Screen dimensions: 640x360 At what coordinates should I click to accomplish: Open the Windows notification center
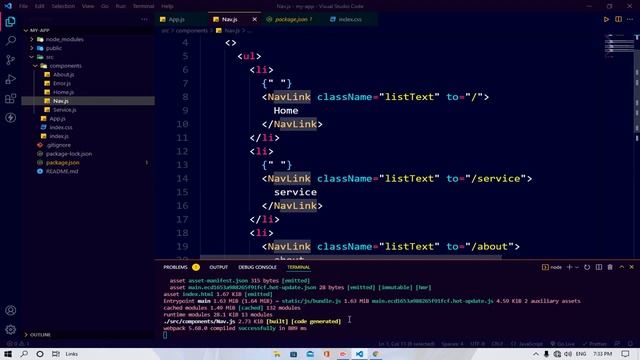click(x=625, y=354)
